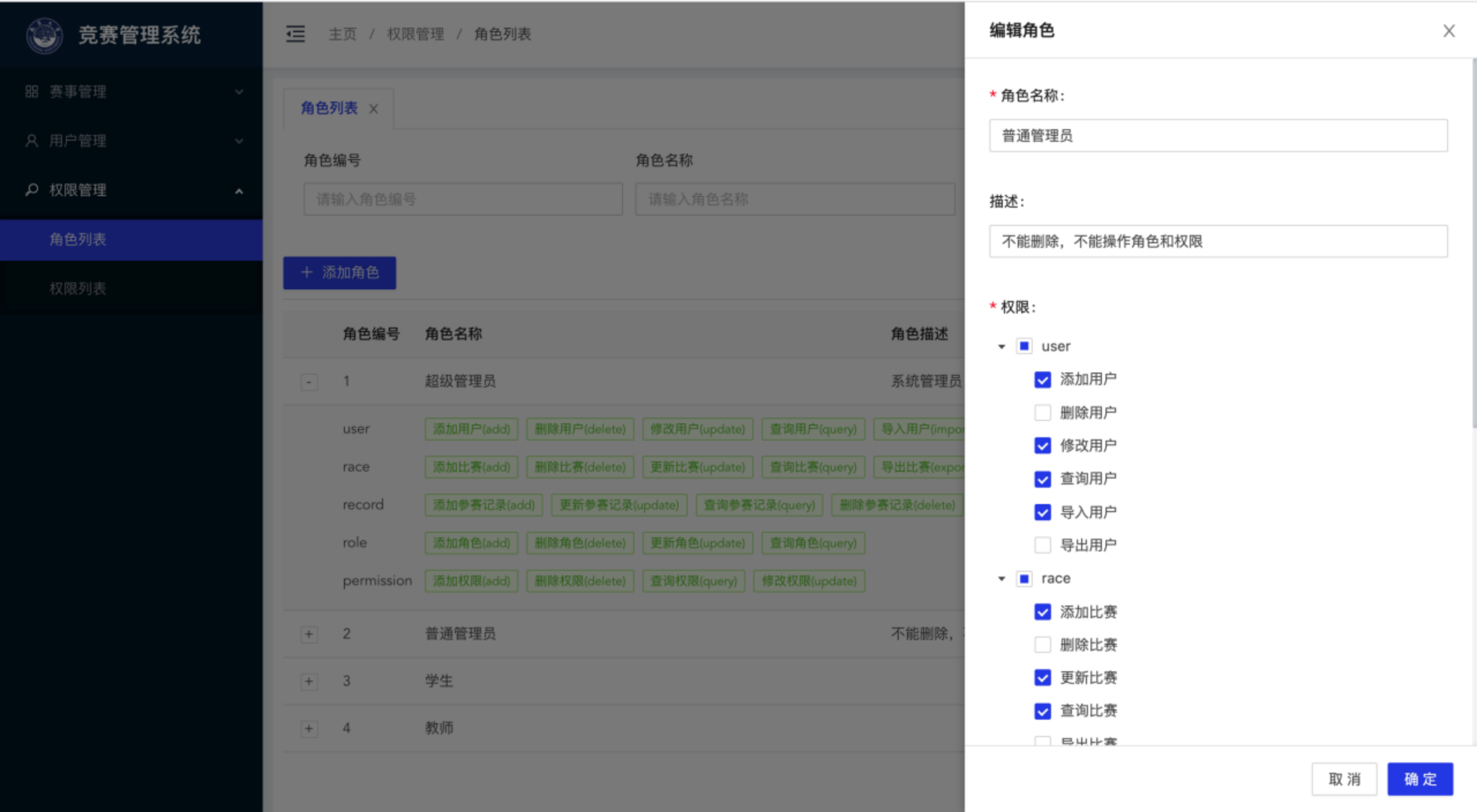Close the edit role drawer X icon
This screenshot has height=812, width=1477.
click(x=1449, y=31)
